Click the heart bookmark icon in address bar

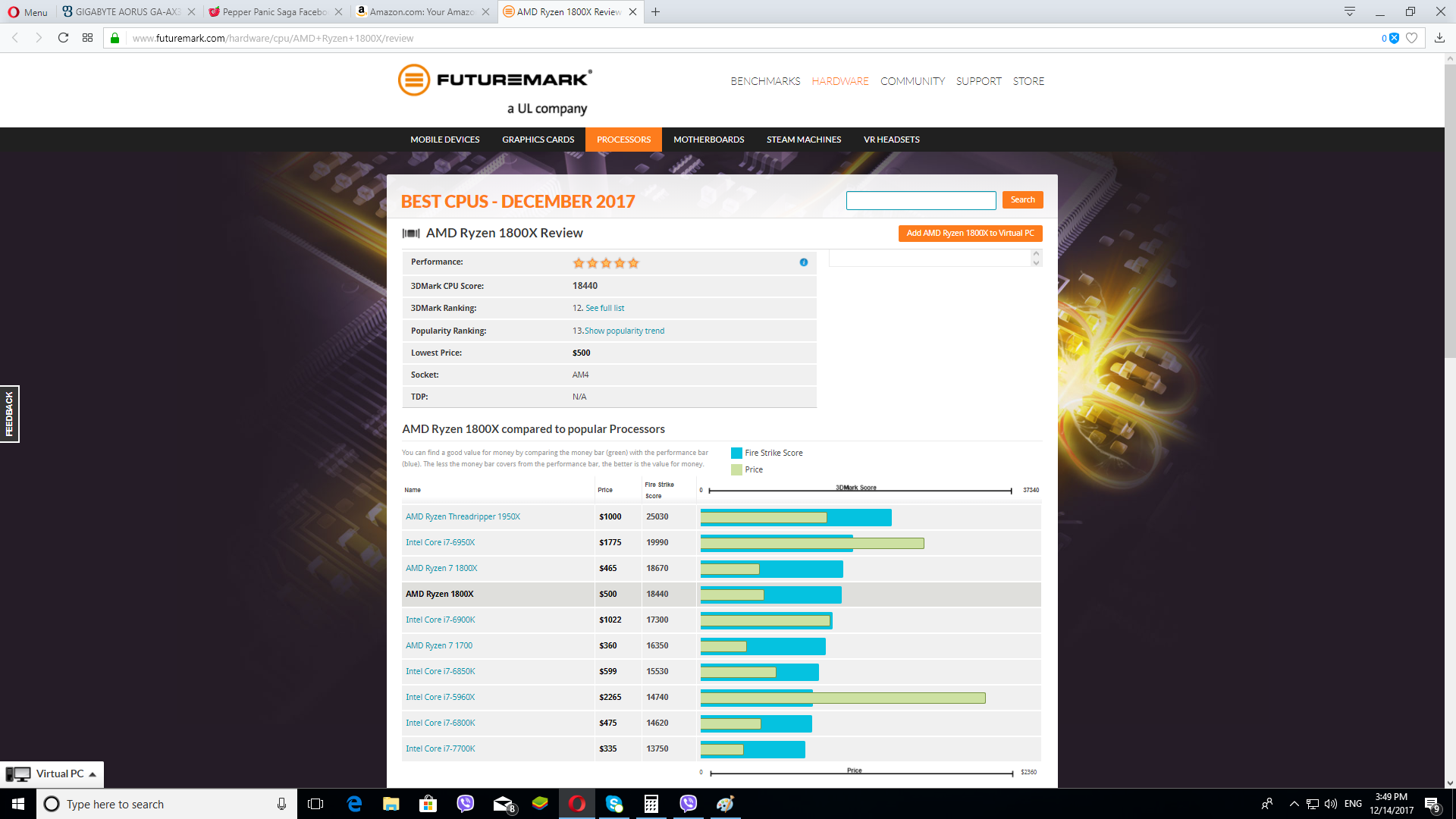1411,38
